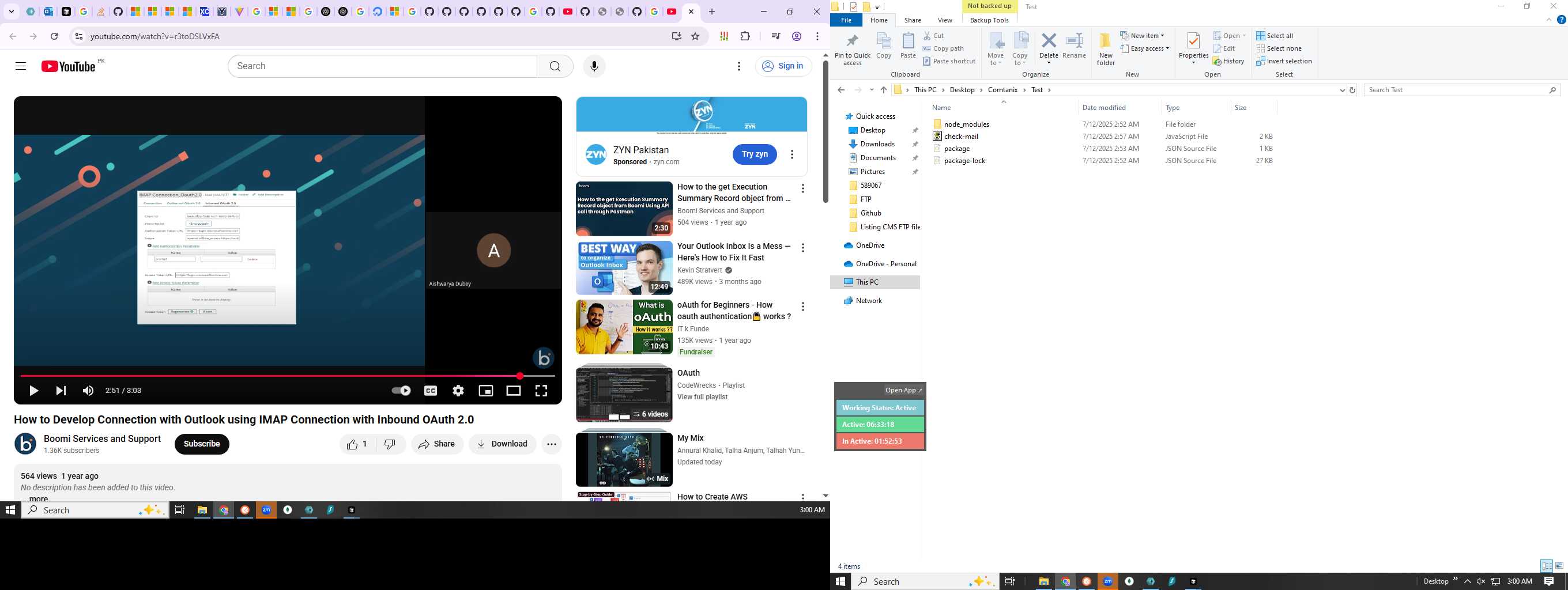This screenshot has height=590, width=1568.
Task: Toggle closed captions on the video
Action: 431,391
